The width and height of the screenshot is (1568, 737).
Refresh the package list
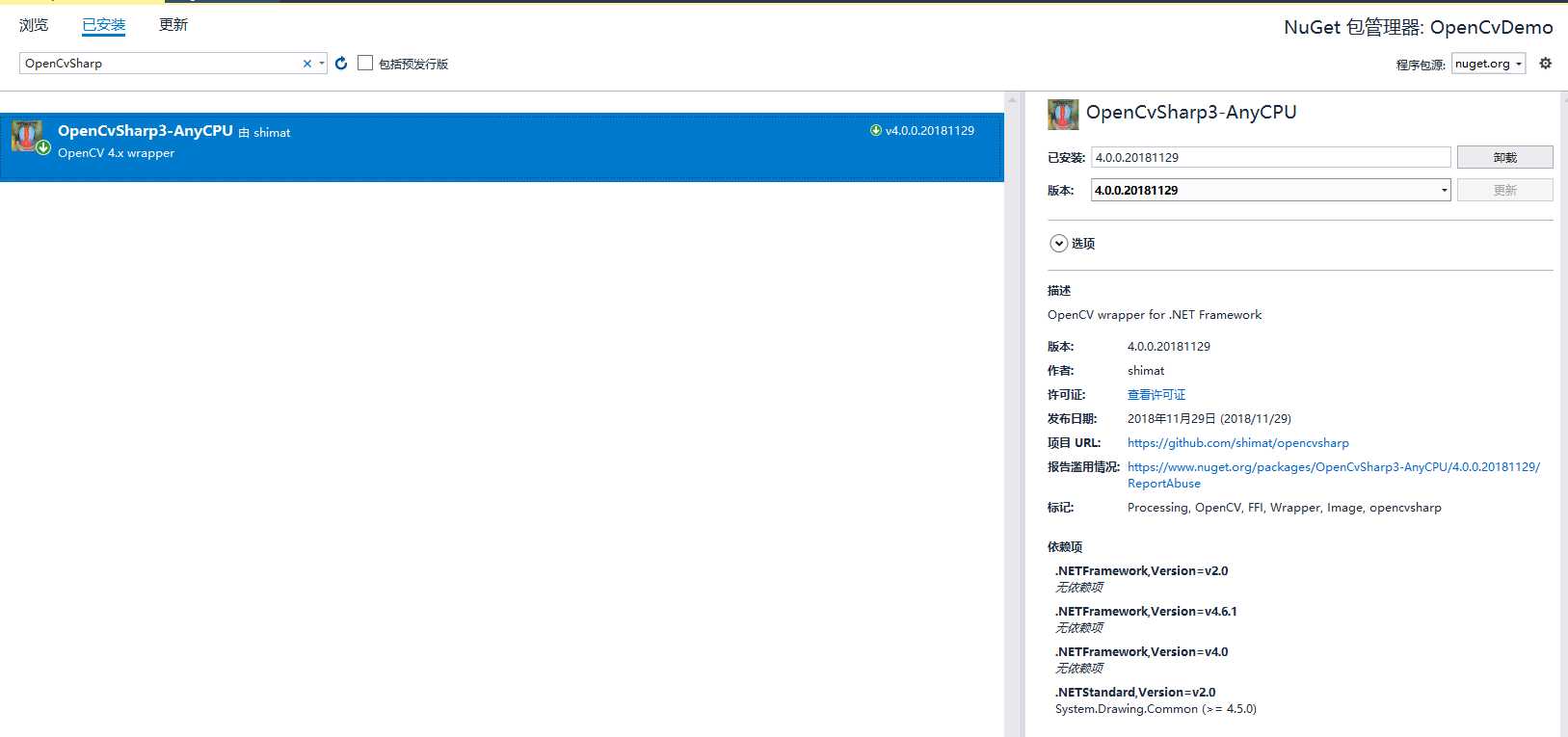click(x=341, y=64)
